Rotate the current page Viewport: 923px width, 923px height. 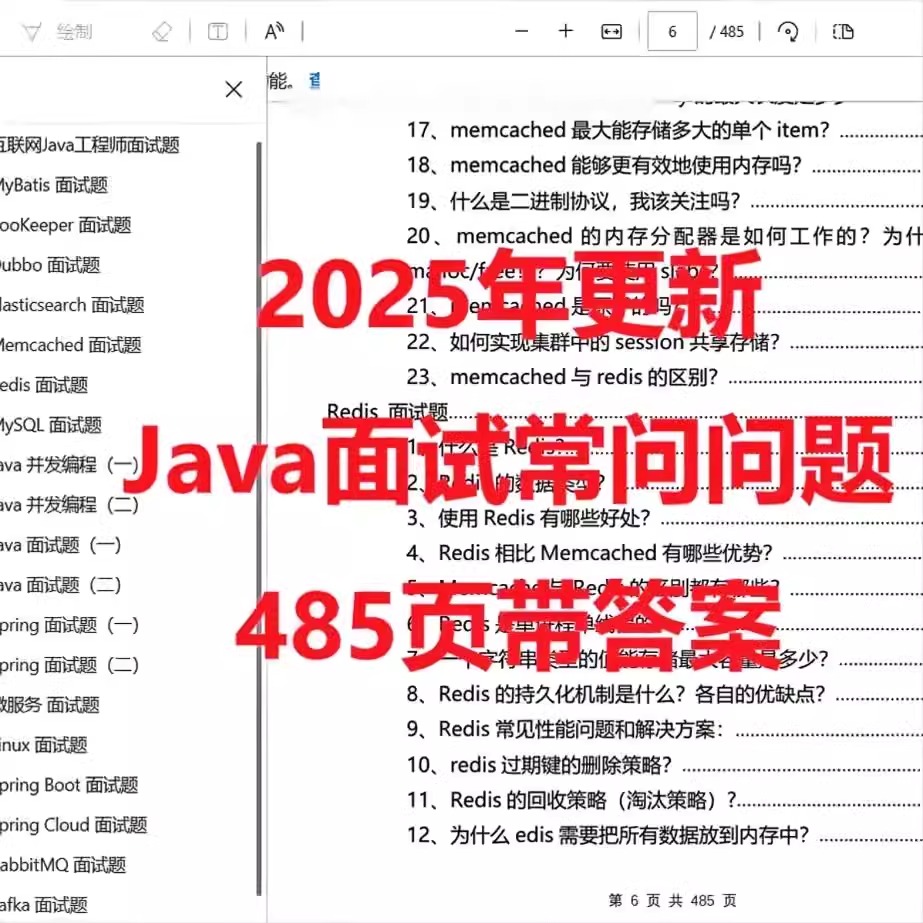[789, 31]
